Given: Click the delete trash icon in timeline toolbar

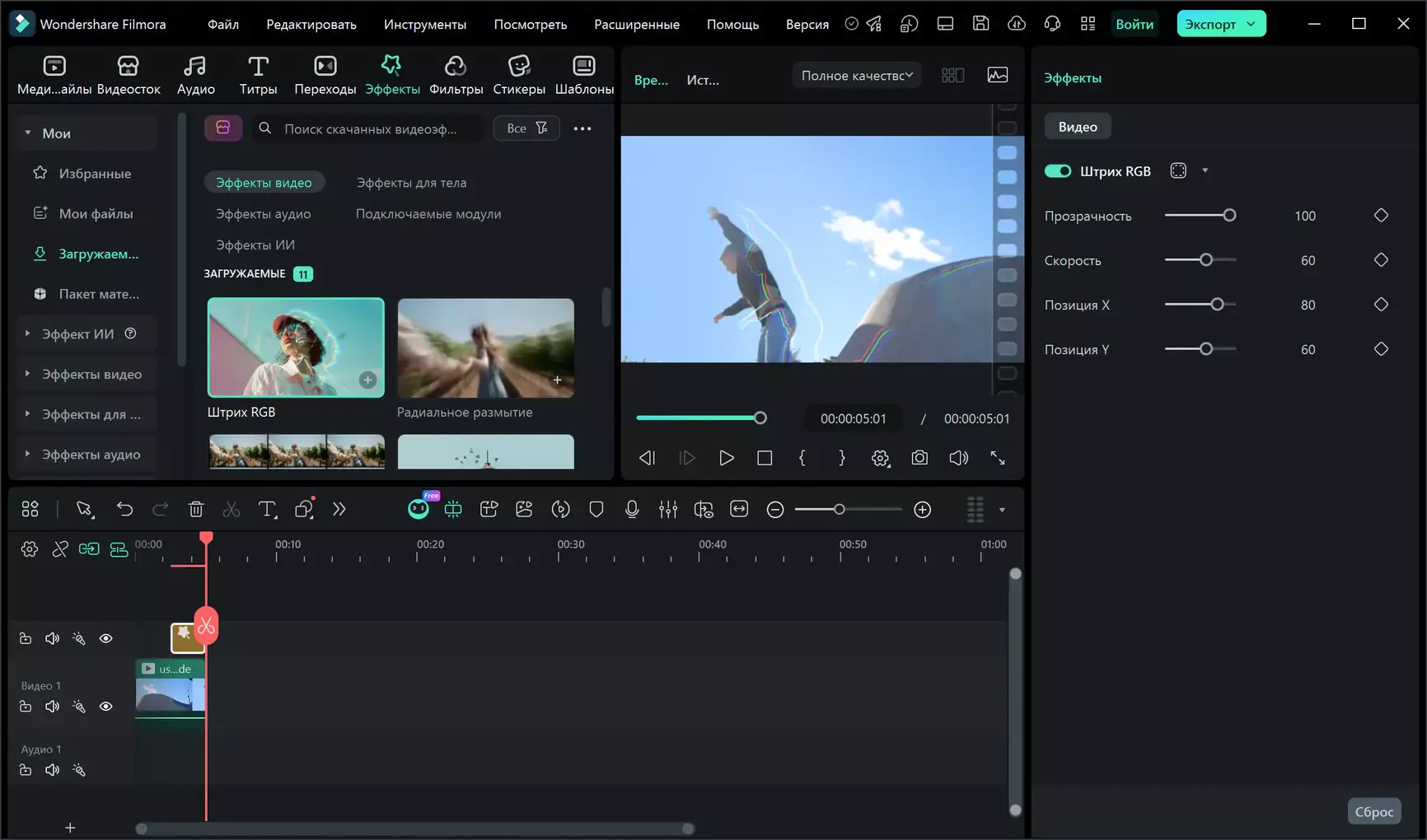Looking at the screenshot, I should pos(196,510).
